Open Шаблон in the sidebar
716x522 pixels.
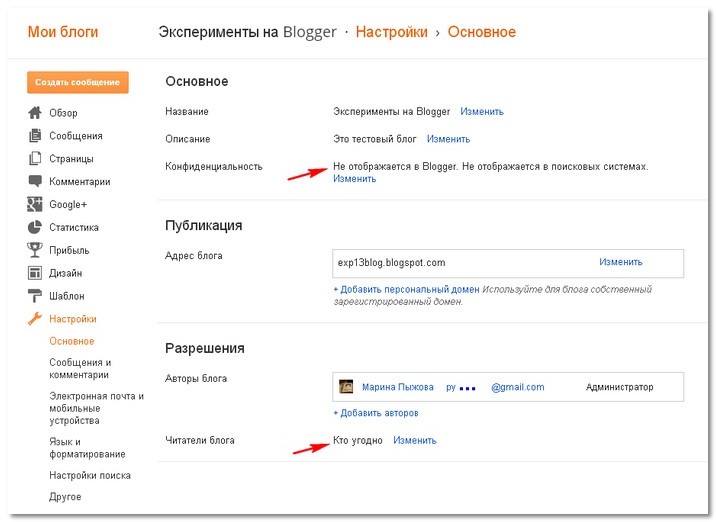[x=67, y=296]
